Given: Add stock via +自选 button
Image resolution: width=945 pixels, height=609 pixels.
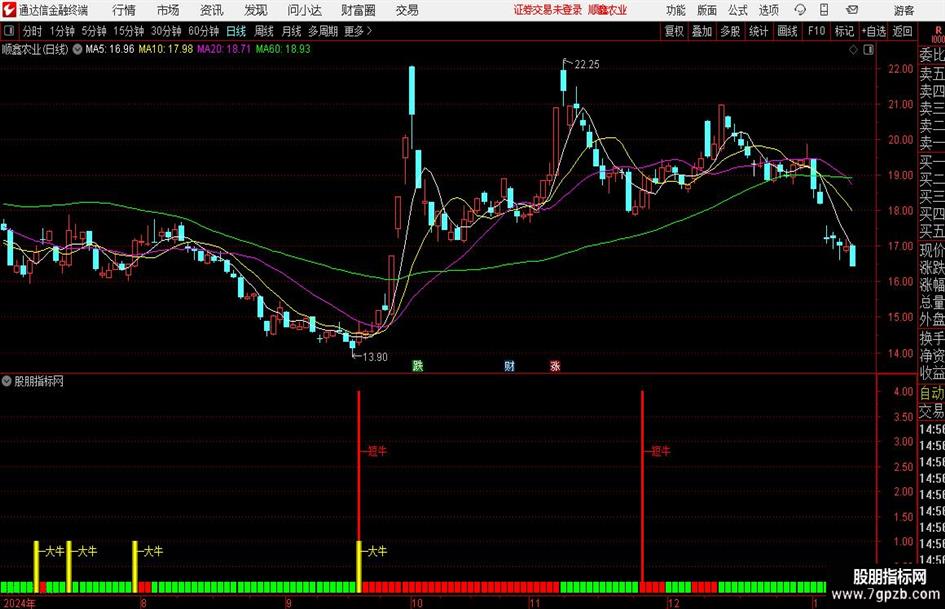Looking at the screenshot, I should (874, 31).
